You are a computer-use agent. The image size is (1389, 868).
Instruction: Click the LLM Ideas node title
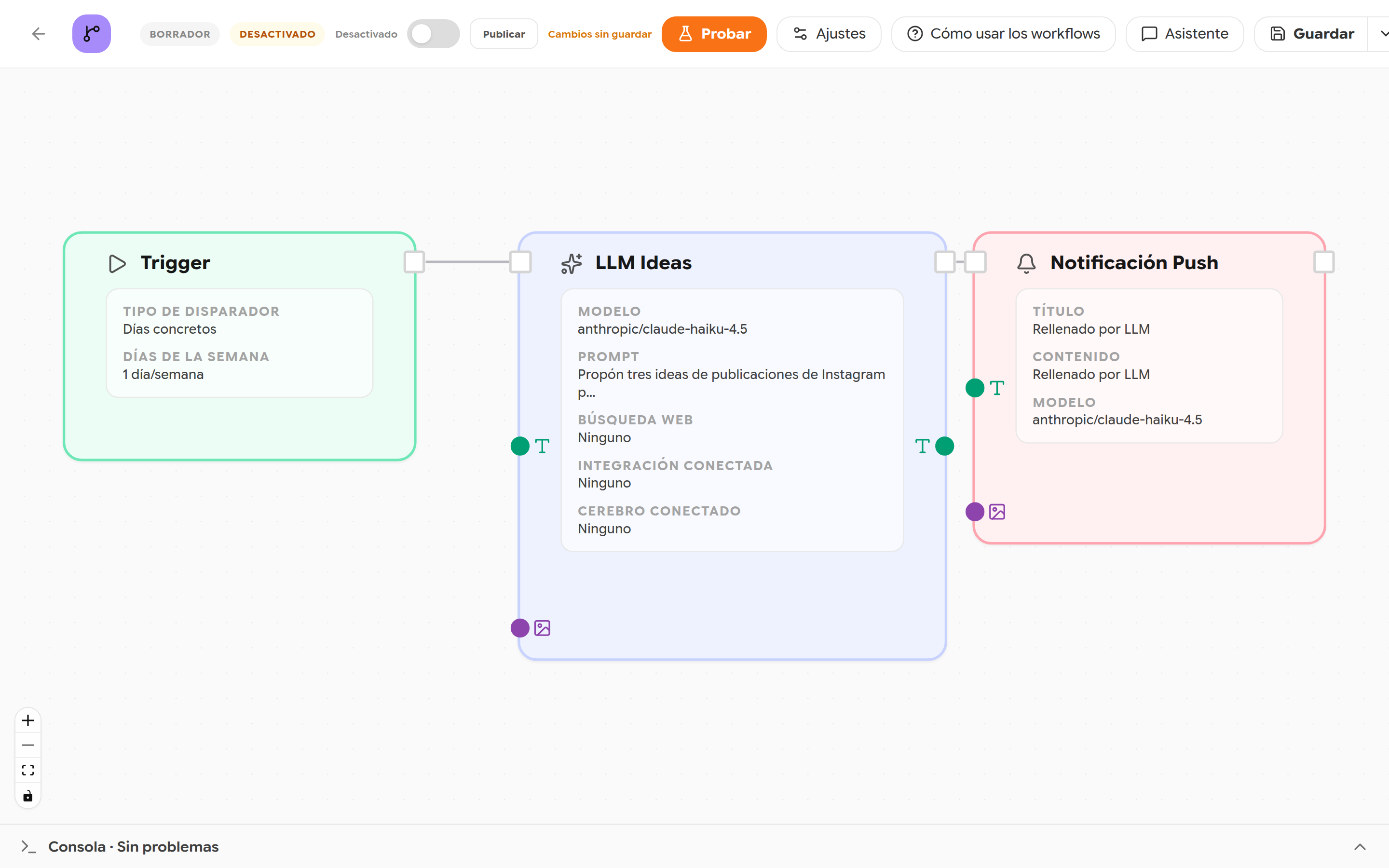pos(643,262)
